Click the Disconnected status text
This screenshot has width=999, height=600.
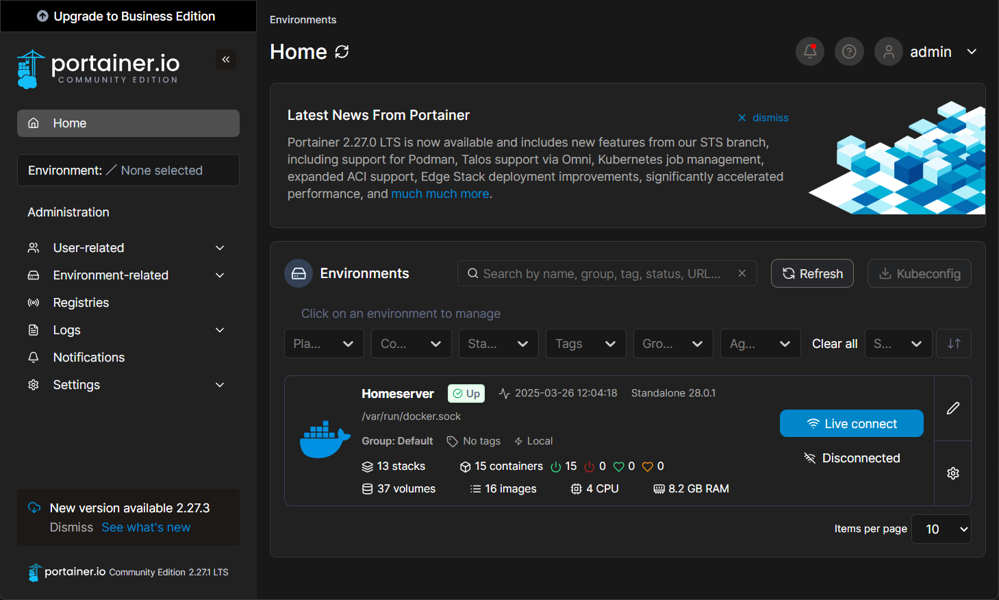point(861,458)
